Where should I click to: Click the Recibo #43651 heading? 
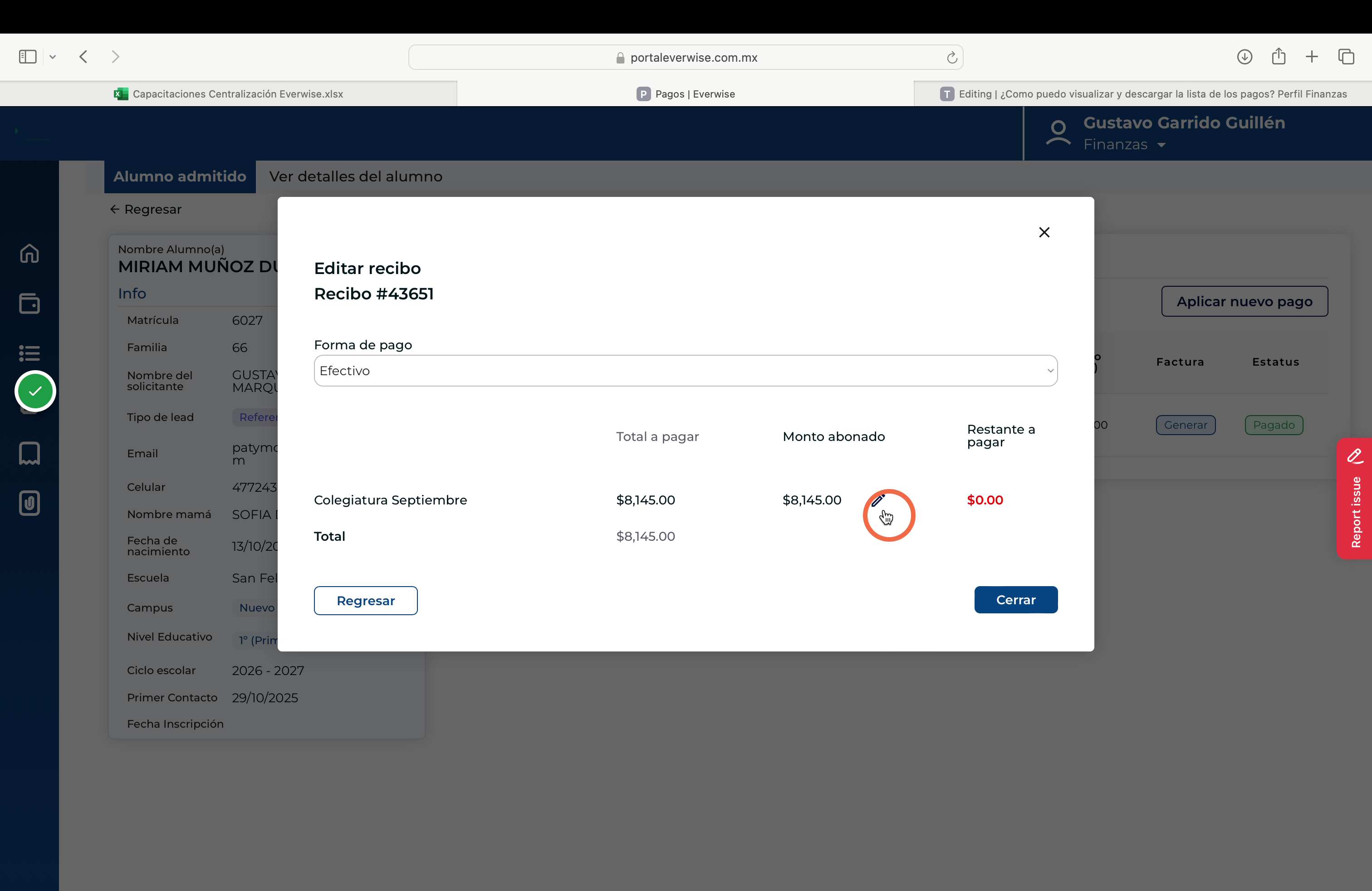point(373,294)
